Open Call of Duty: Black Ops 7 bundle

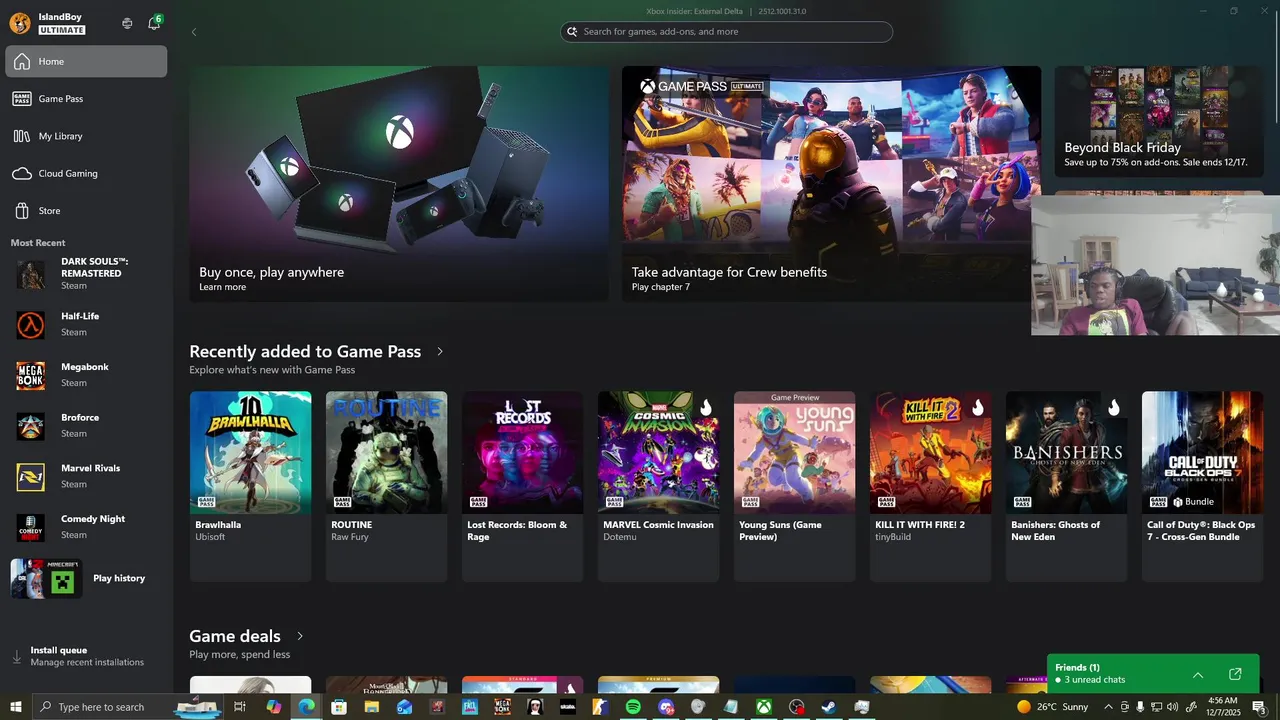[1202, 486]
